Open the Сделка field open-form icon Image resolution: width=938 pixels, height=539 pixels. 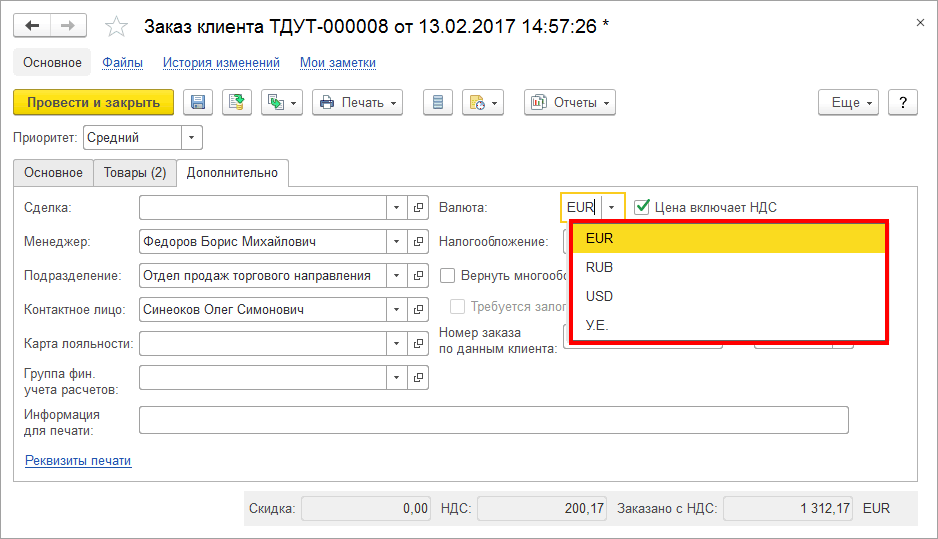[x=419, y=207]
